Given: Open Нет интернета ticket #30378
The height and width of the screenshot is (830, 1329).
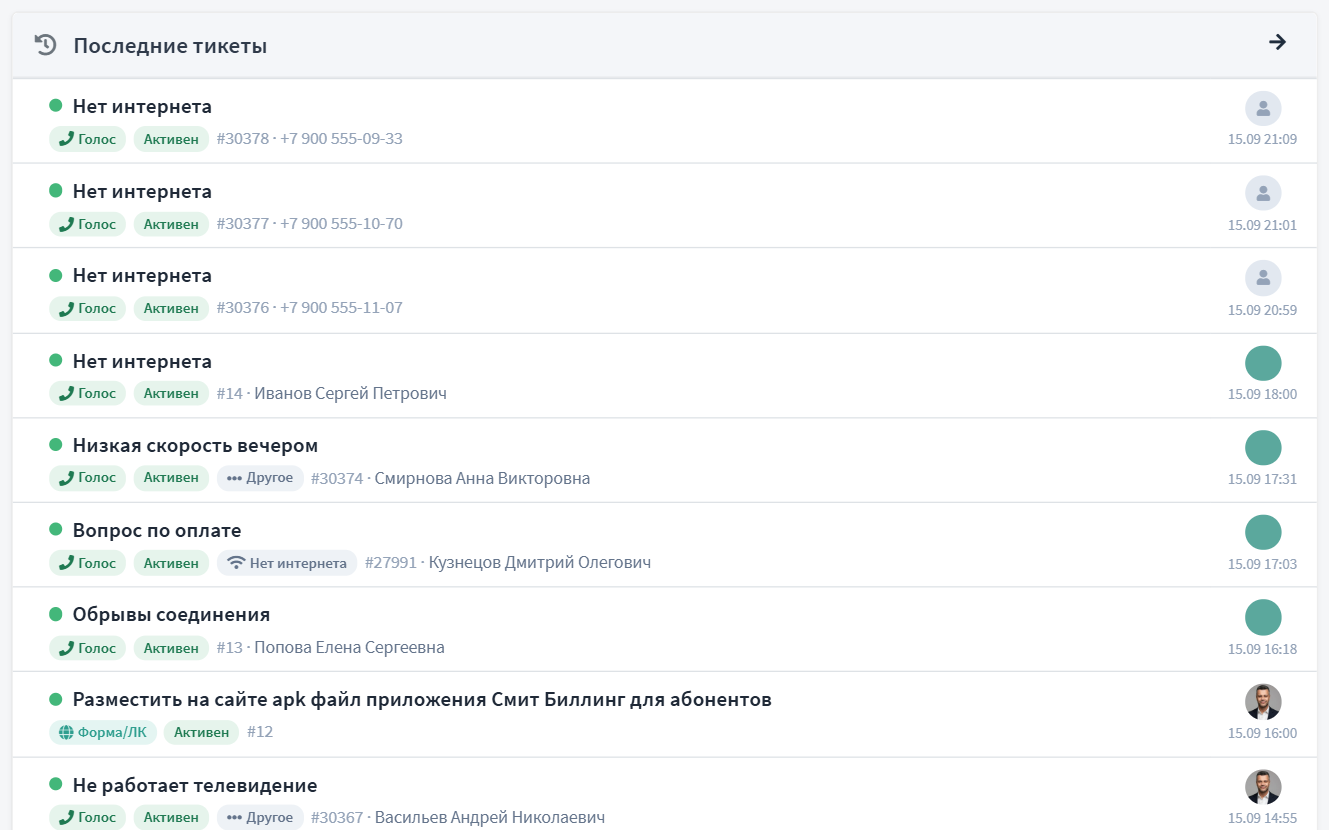Looking at the screenshot, I should [x=142, y=107].
